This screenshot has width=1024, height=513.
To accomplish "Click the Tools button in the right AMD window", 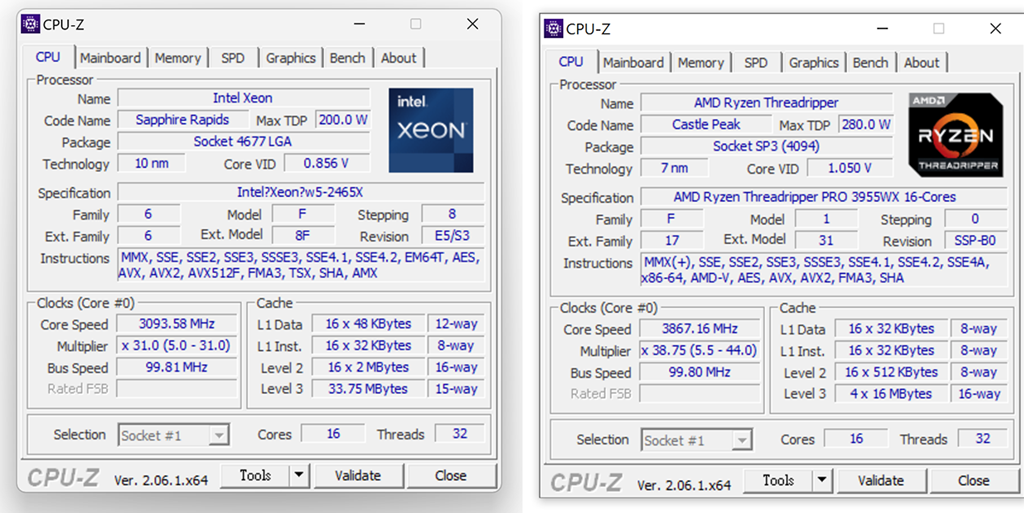I will click(778, 481).
